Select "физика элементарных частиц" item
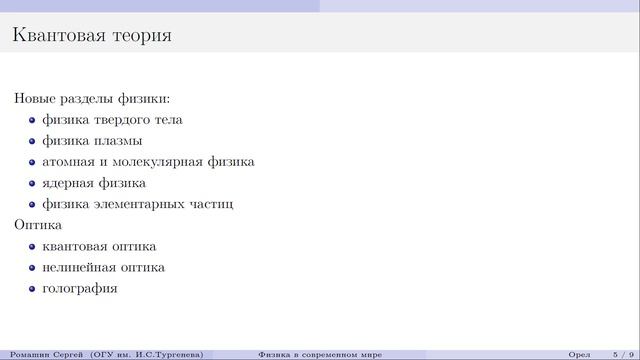The image size is (640, 360). click(138, 204)
